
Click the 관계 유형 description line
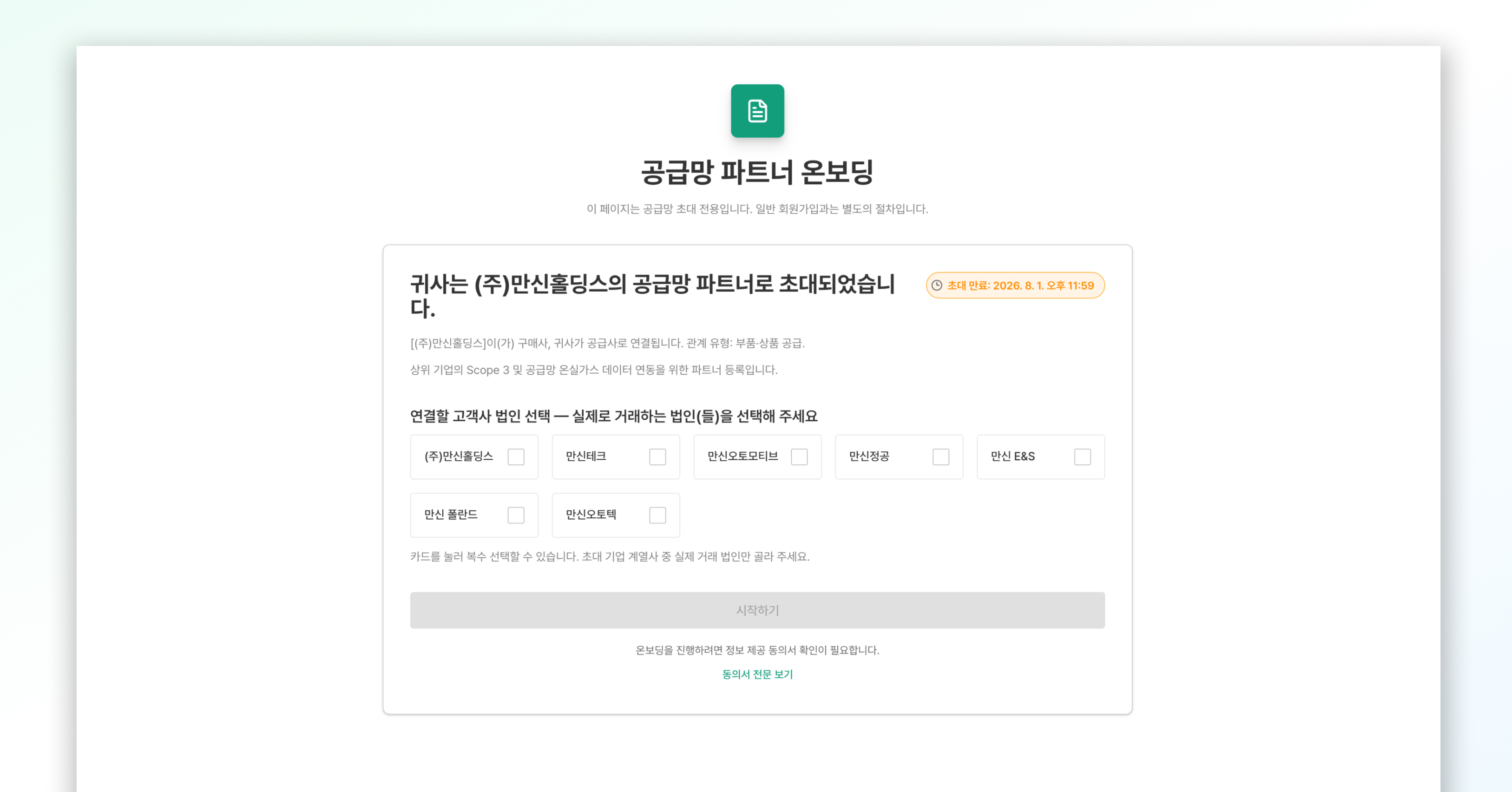[607, 344]
